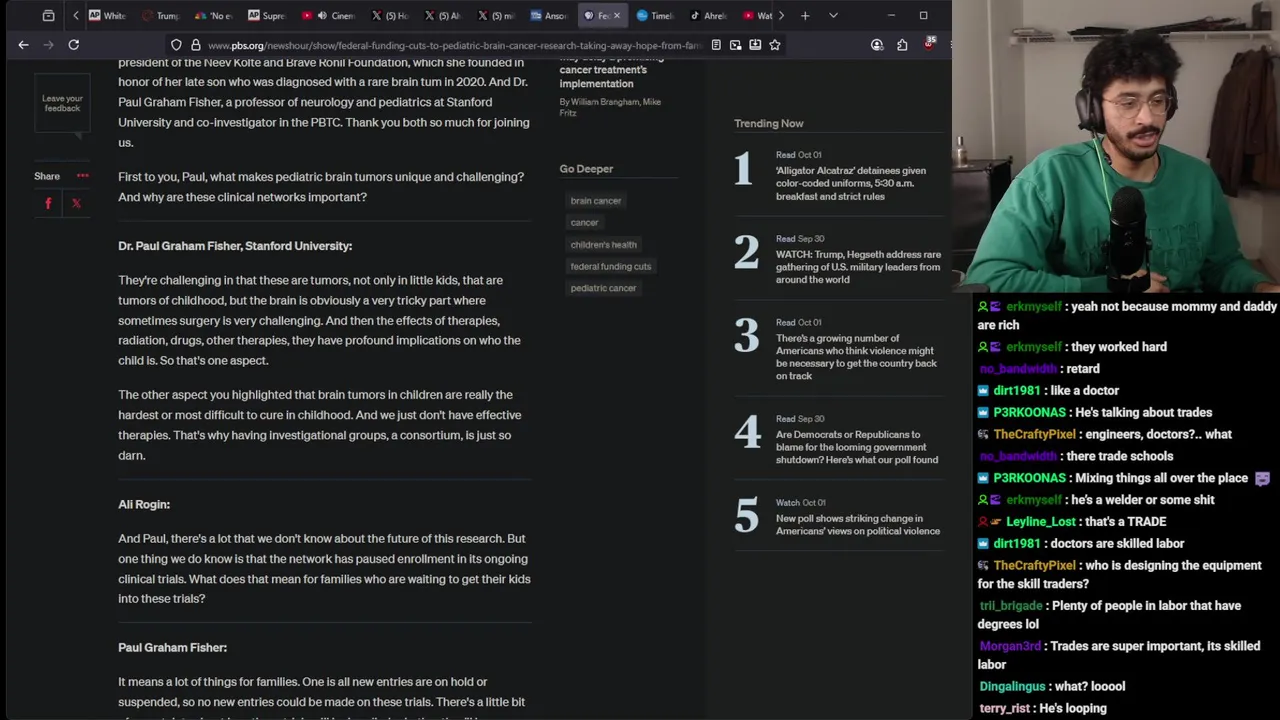This screenshot has width=1280, height=720.
Task: Open the 'federal funding cuts' tag
Action: [x=610, y=267]
